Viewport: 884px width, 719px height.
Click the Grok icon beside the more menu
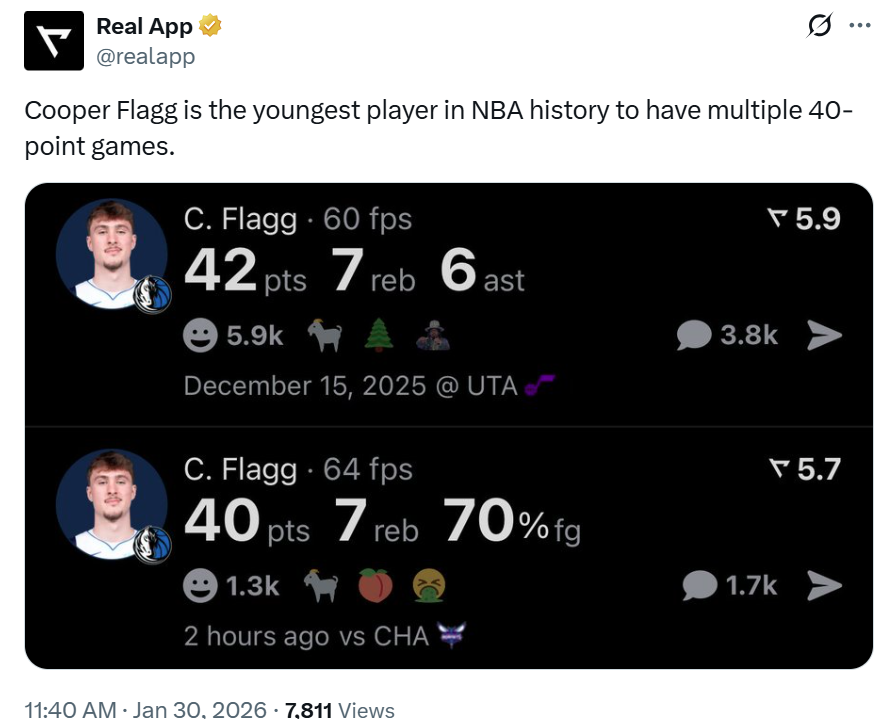(818, 27)
